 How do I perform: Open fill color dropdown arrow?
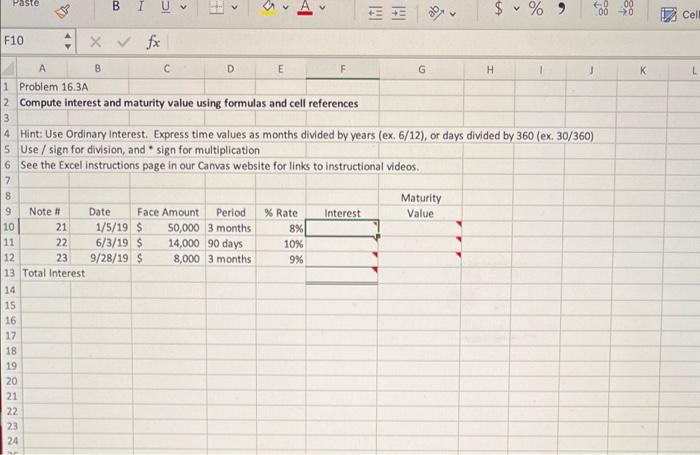pyautogui.click(x=286, y=8)
